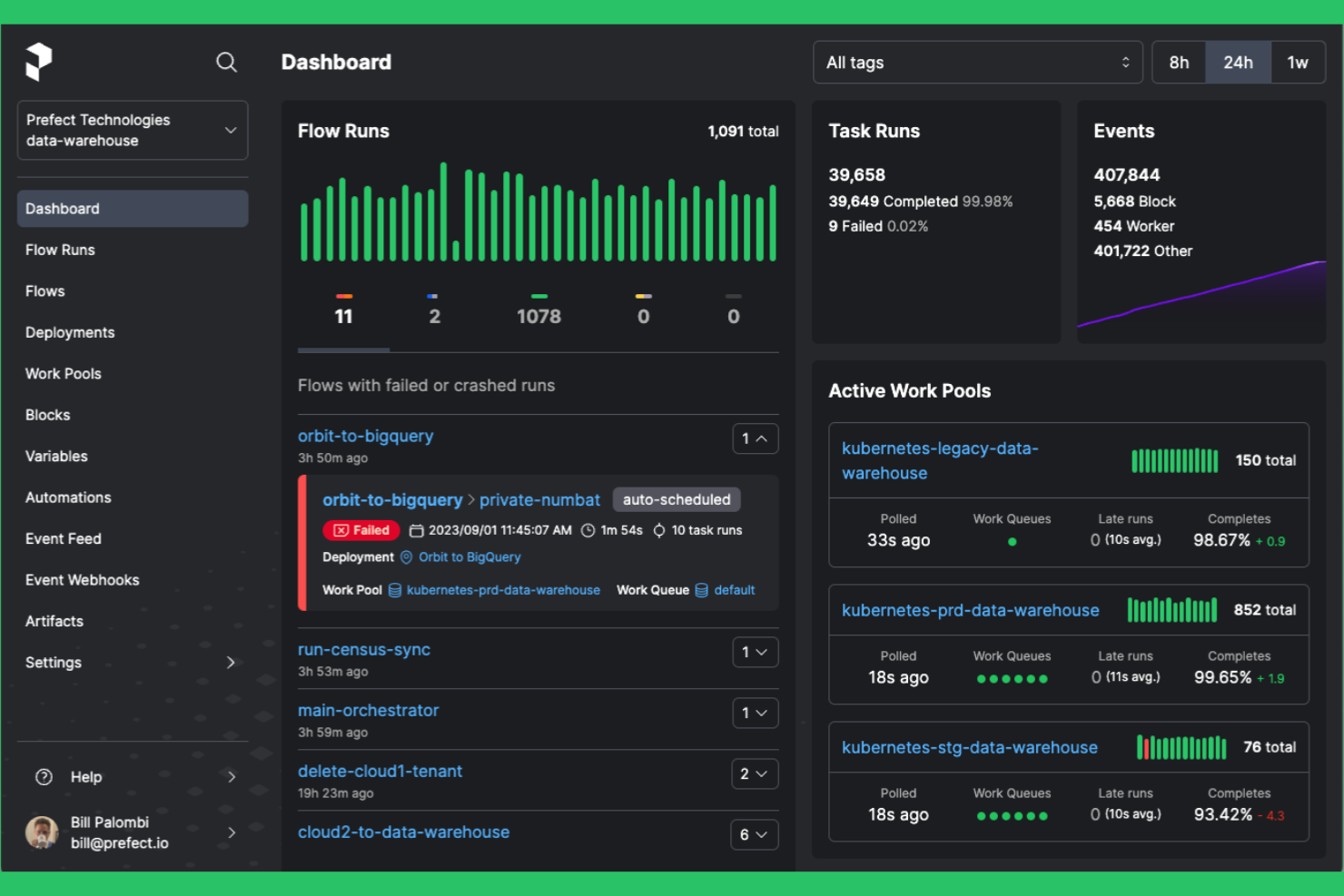Open Event Feed from the sidebar

[x=63, y=538]
